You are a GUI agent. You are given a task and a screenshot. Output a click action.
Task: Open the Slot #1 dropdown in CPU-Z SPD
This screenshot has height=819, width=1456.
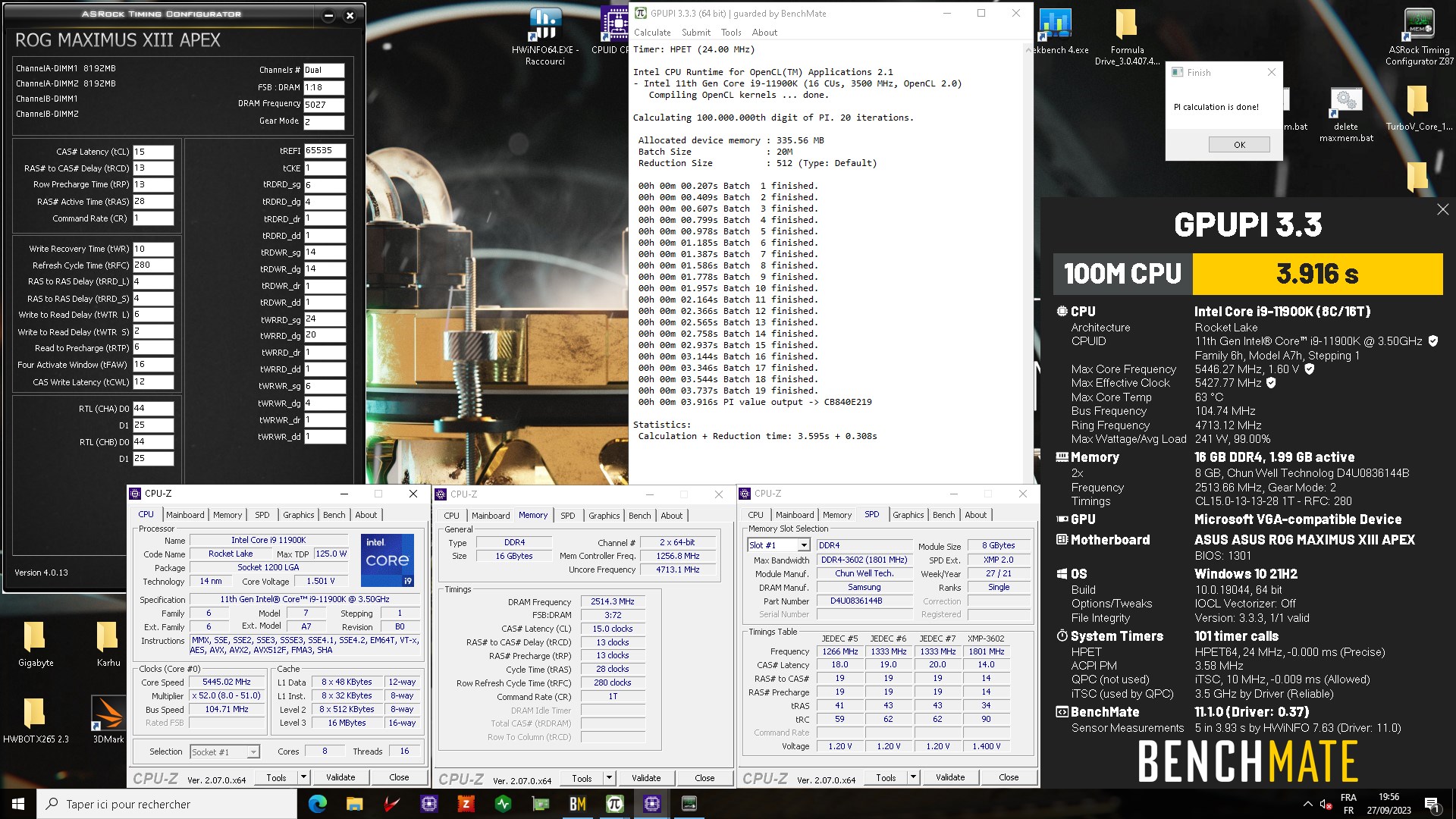(x=779, y=545)
